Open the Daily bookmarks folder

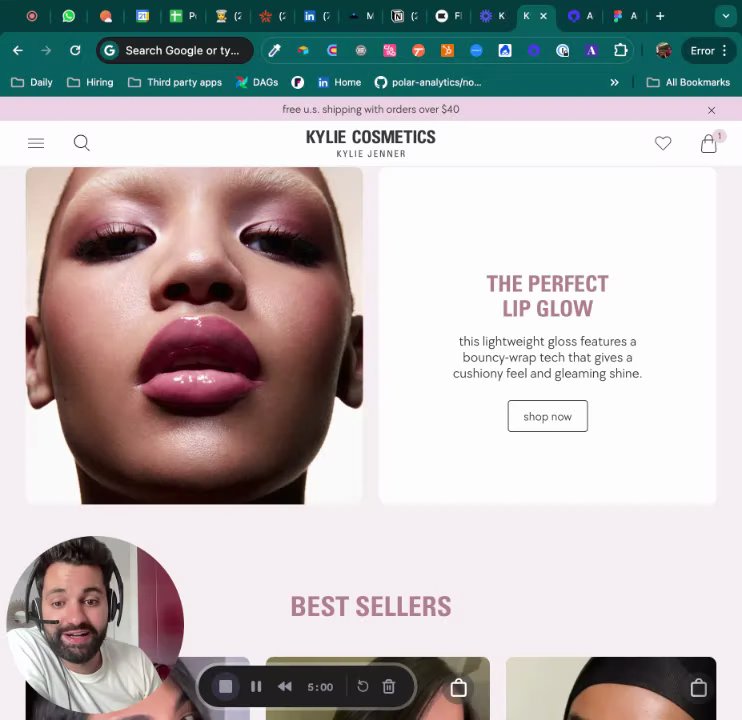pos(32,82)
